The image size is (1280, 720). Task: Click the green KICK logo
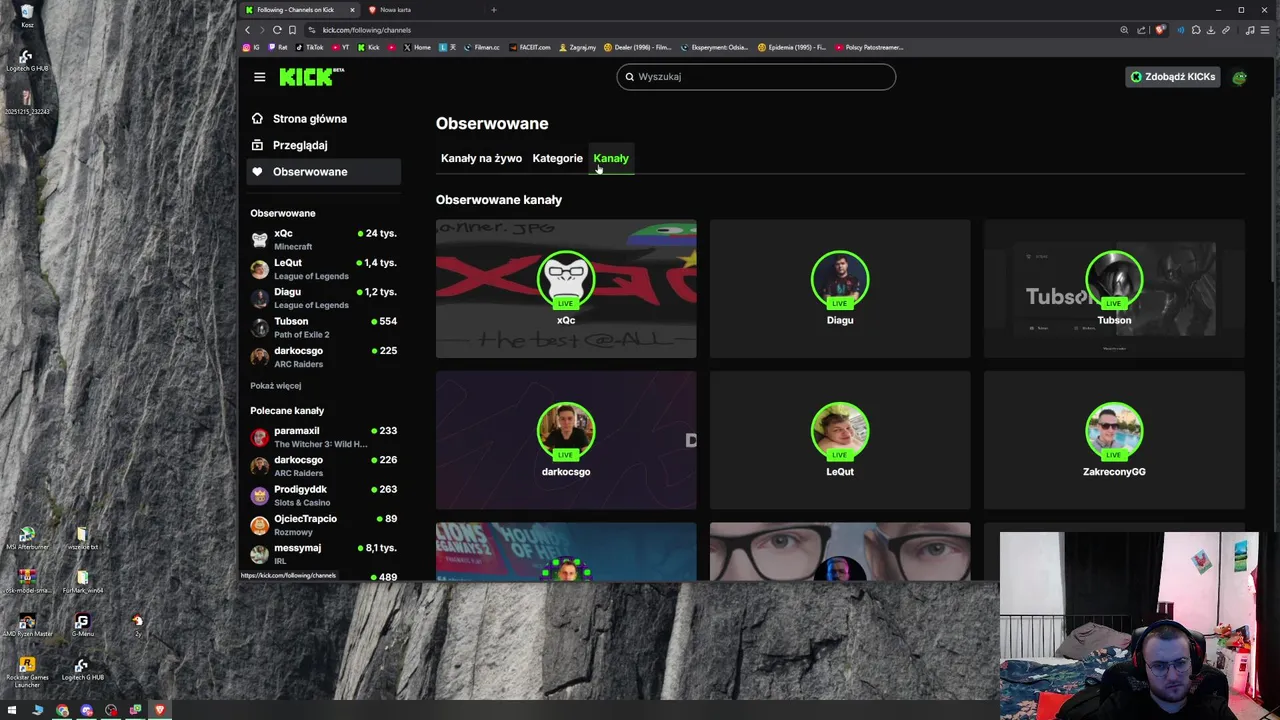click(311, 77)
